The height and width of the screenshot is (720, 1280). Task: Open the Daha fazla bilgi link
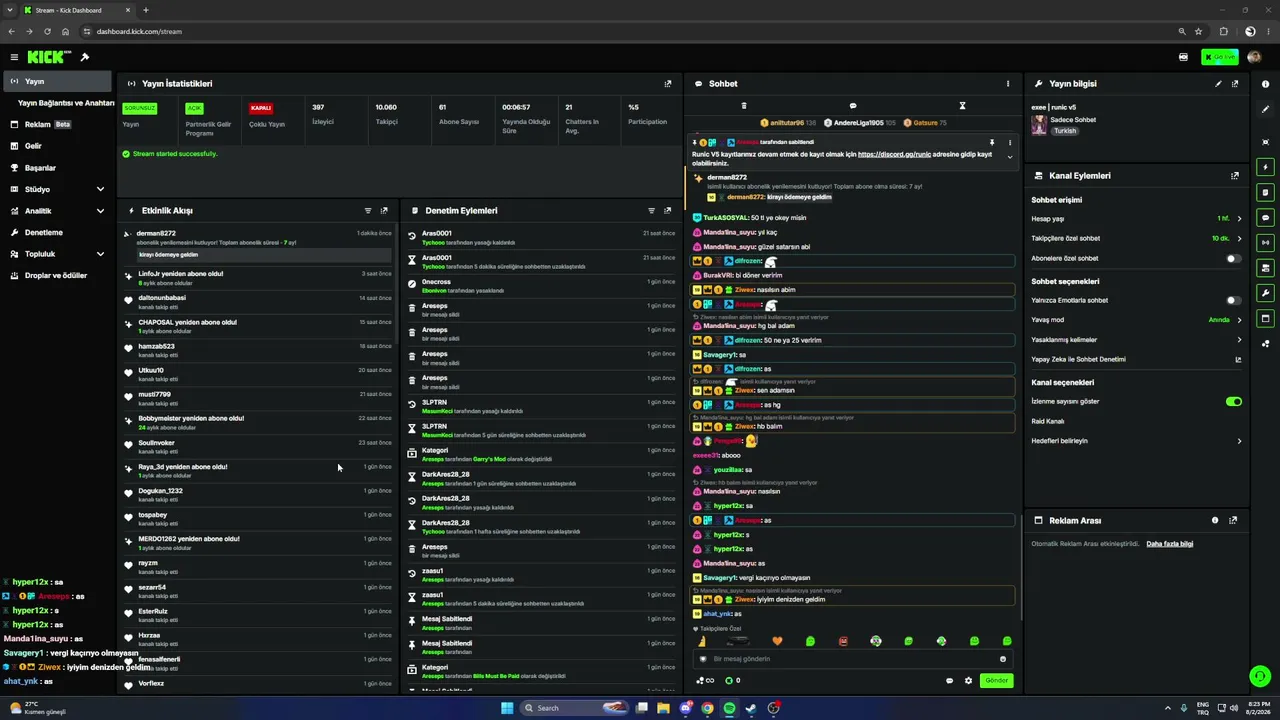tap(1169, 544)
